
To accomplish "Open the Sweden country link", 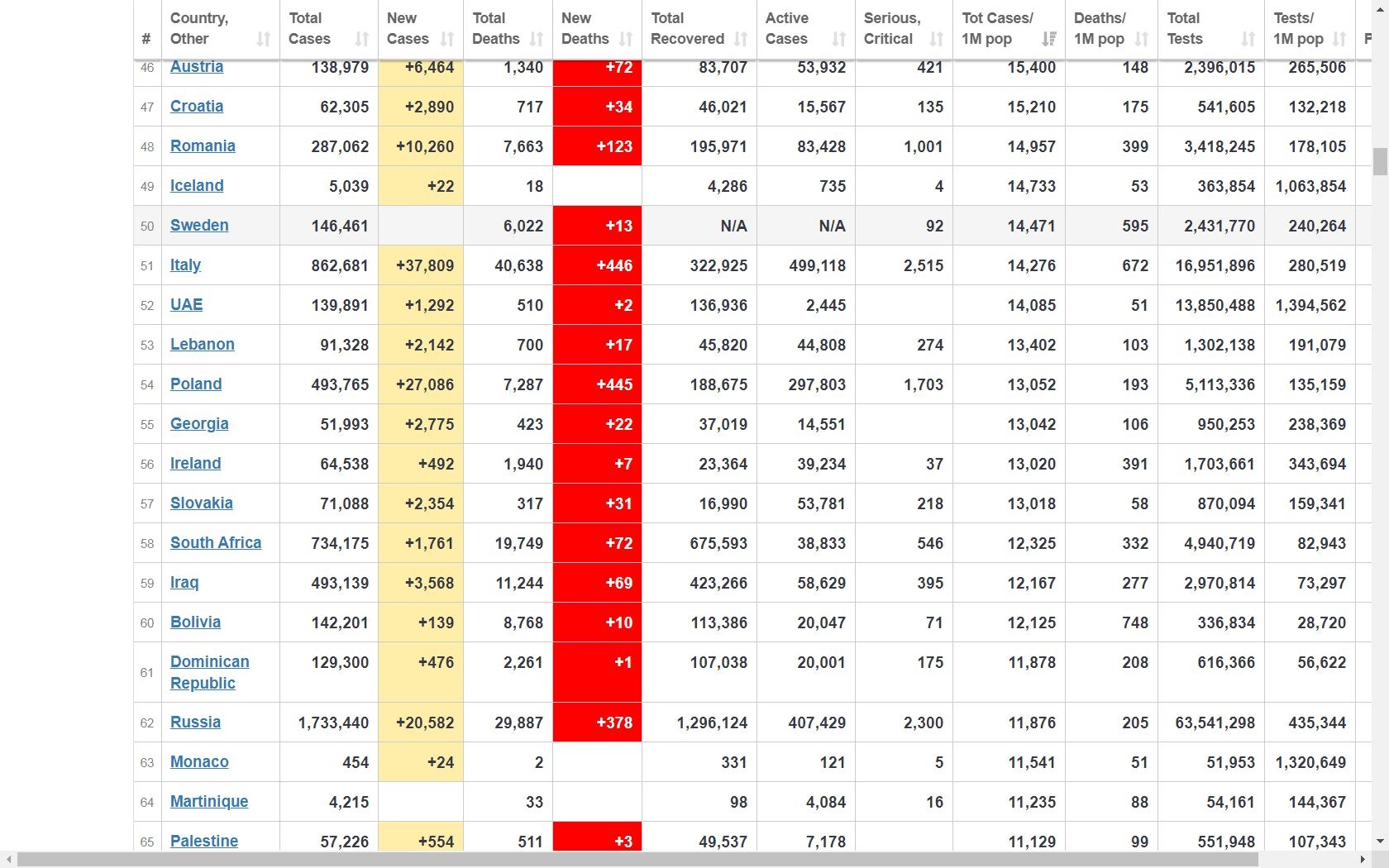I will coord(199,226).
